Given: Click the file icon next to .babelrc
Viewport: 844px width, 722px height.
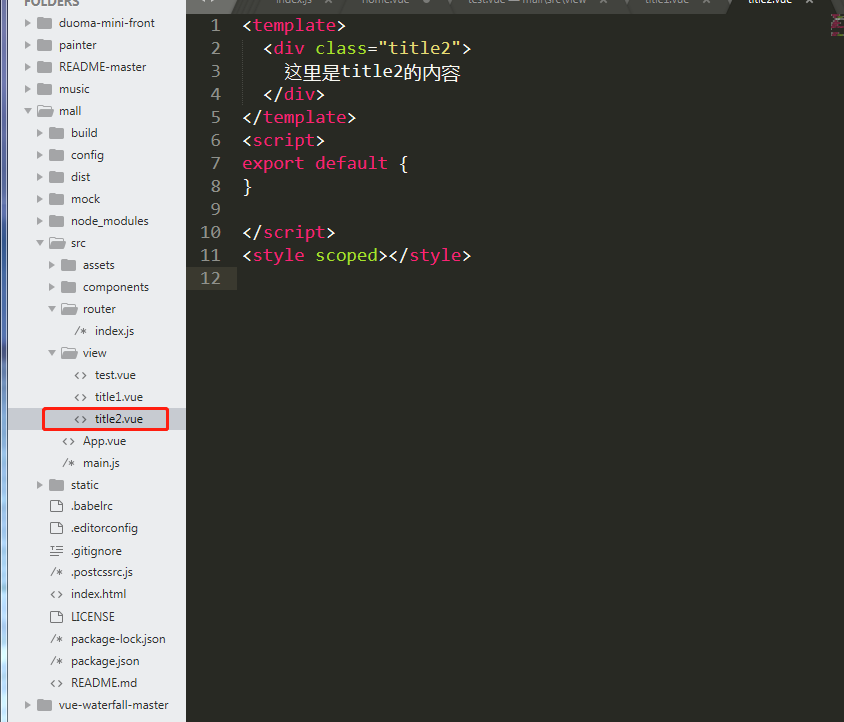Looking at the screenshot, I should pyautogui.click(x=56, y=506).
